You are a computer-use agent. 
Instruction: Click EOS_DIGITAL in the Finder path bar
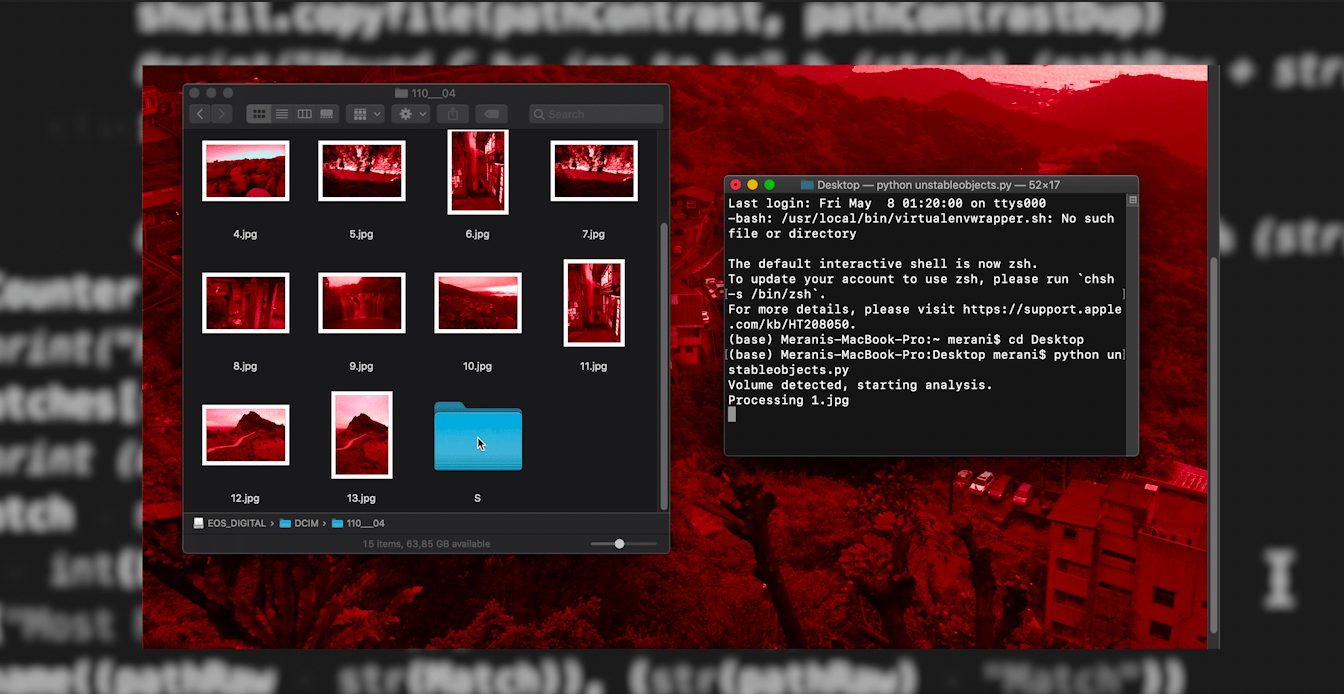(x=230, y=523)
